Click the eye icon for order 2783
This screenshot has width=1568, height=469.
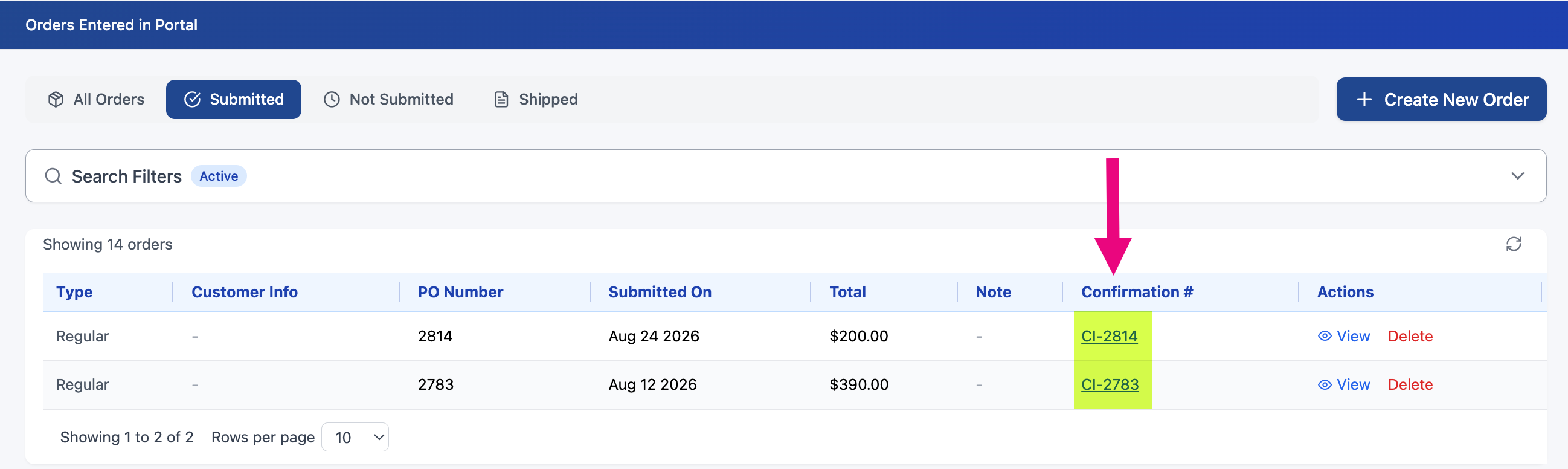[x=1325, y=385]
